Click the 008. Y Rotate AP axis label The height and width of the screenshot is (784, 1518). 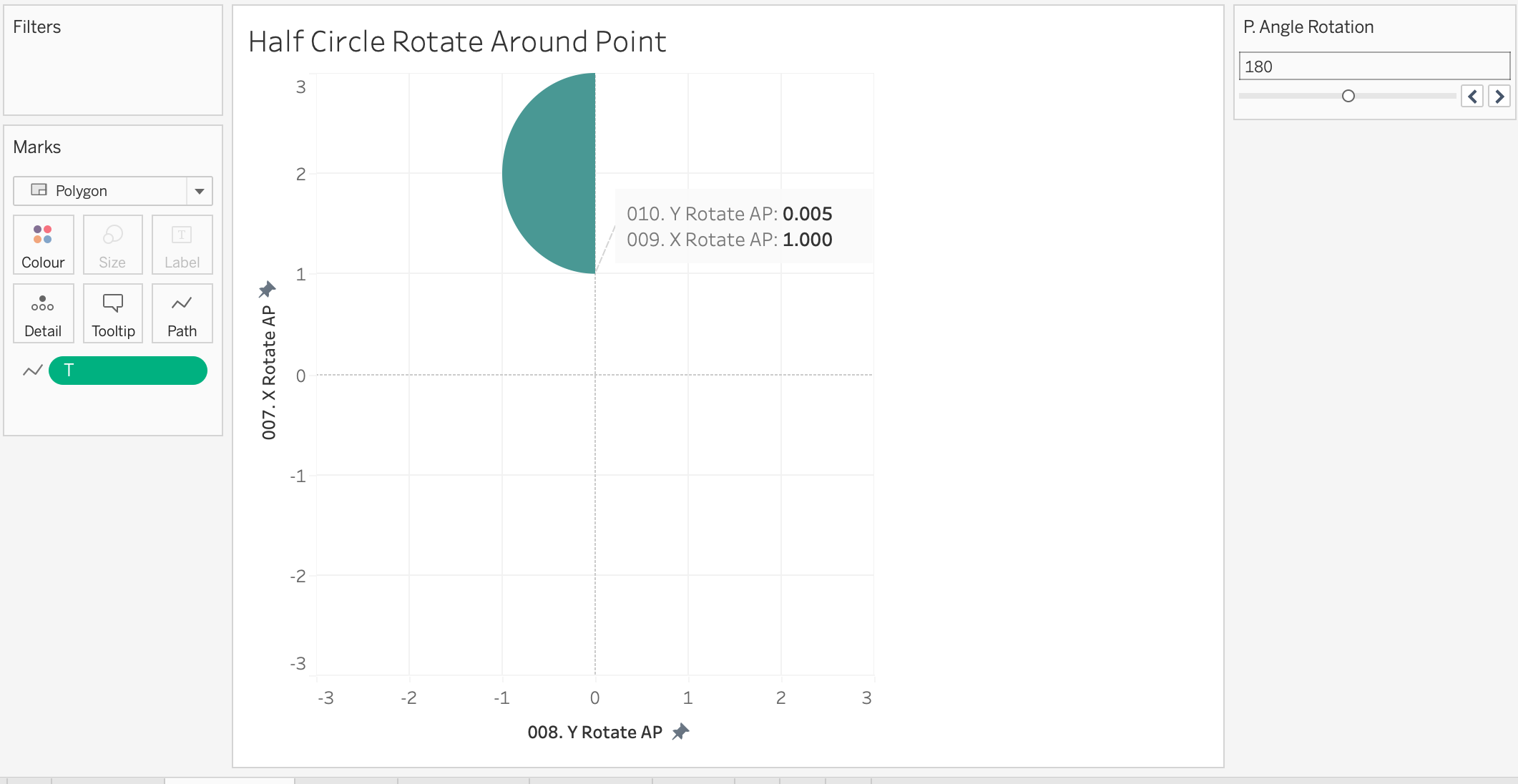click(594, 732)
